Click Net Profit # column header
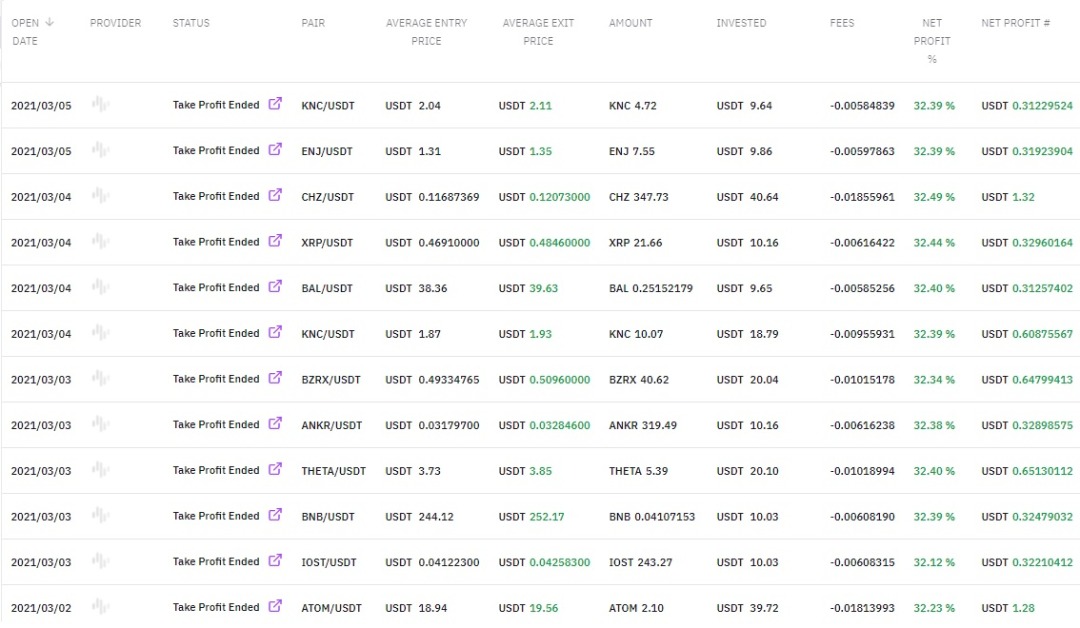Image resolution: width=1080 pixels, height=628 pixels. pyautogui.click(x=1015, y=23)
